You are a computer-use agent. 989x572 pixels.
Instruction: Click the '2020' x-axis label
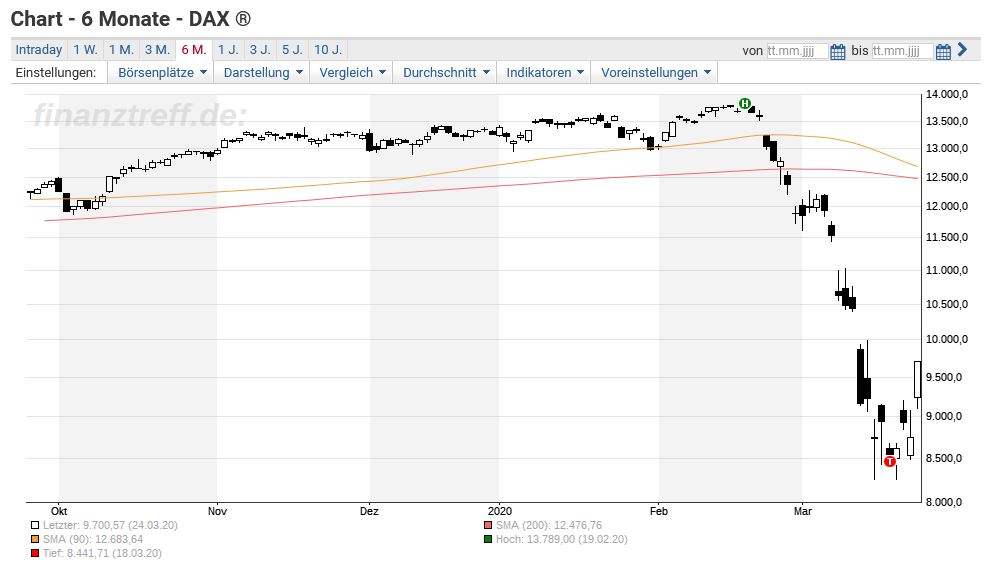500,511
